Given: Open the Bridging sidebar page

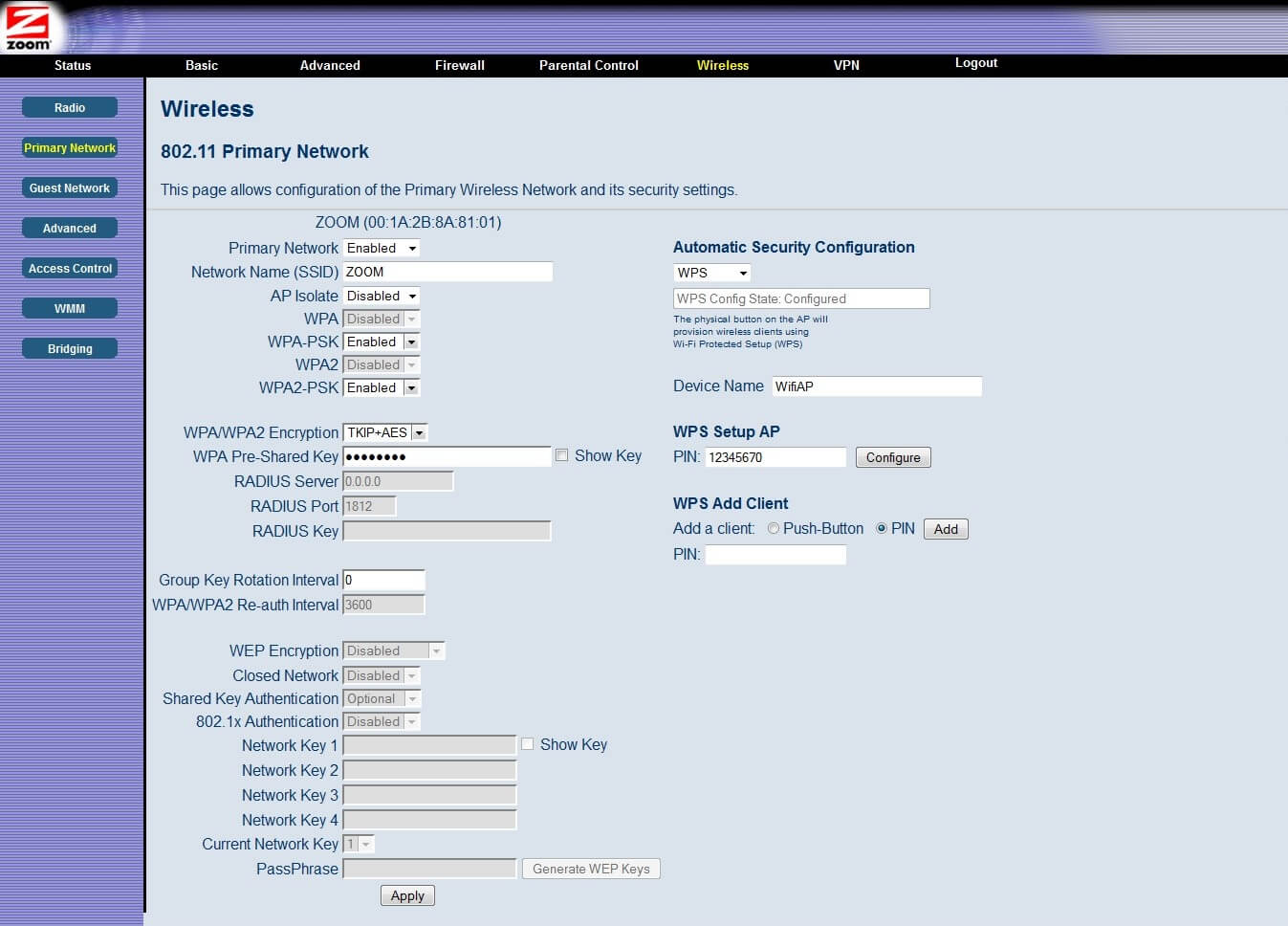Looking at the screenshot, I should [x=70, y=349].
